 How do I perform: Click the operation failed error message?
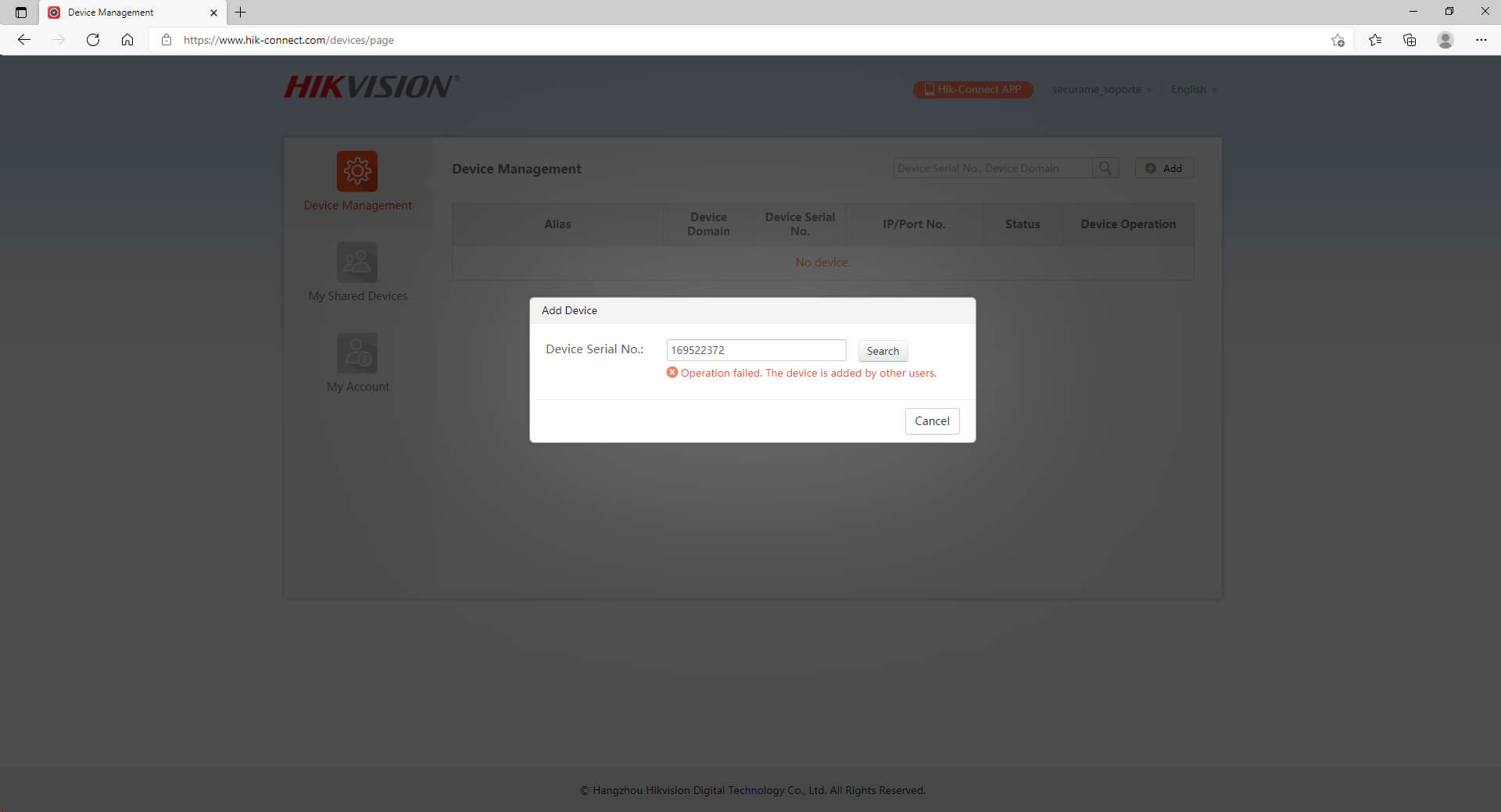808,373
